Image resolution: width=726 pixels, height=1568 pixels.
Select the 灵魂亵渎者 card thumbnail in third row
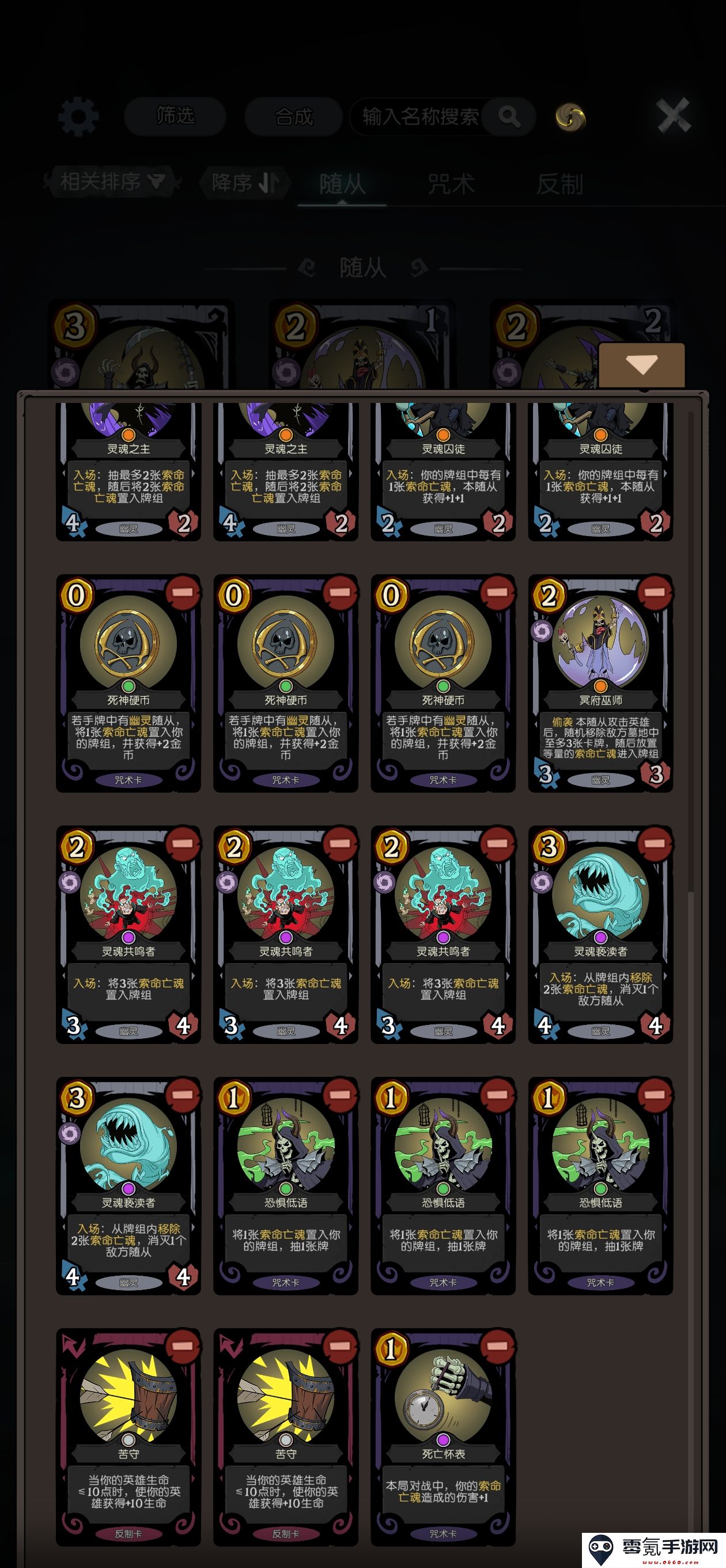click(x=600, y=934)
